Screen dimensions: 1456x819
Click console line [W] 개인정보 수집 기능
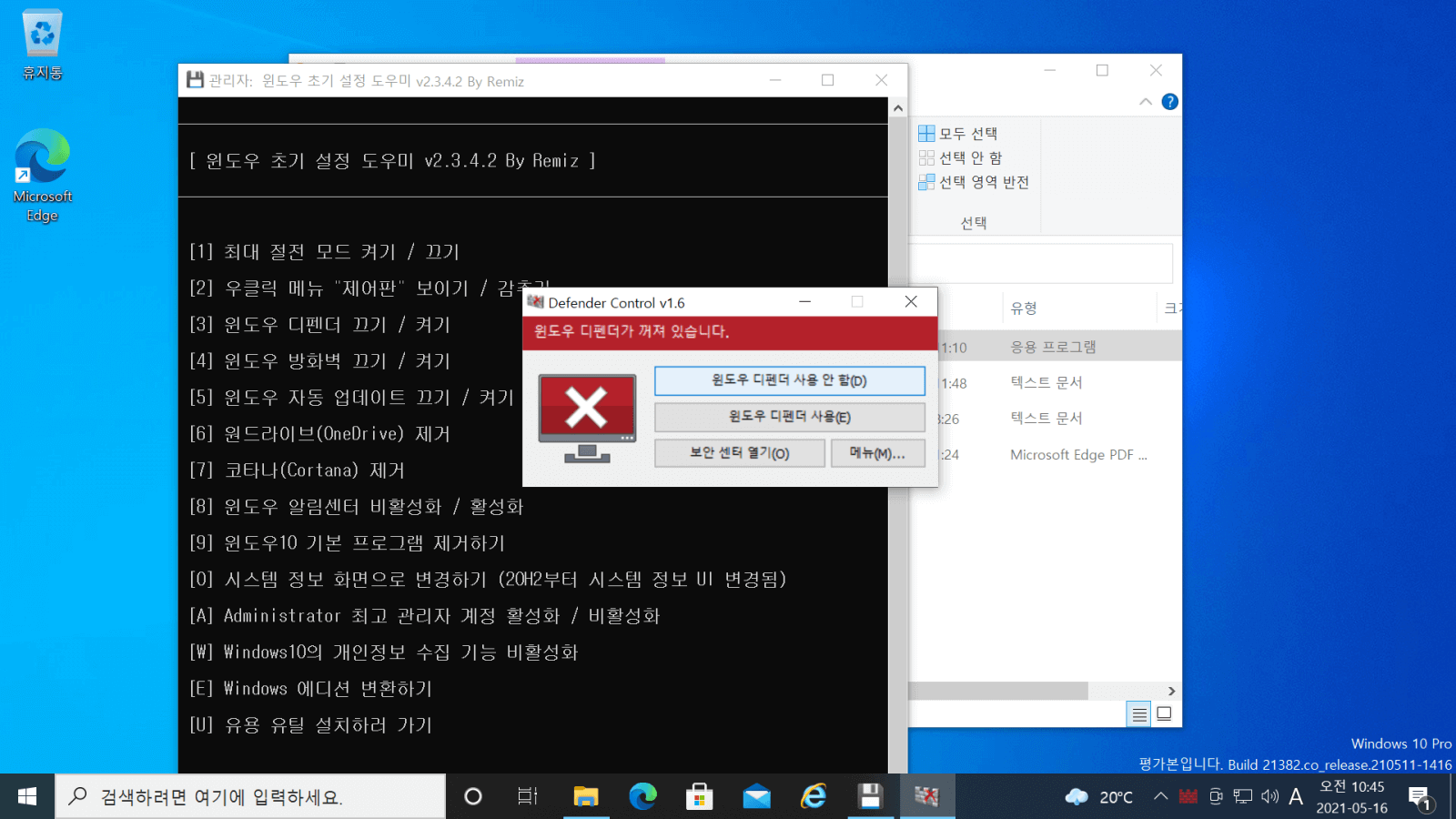click(383, 652)
